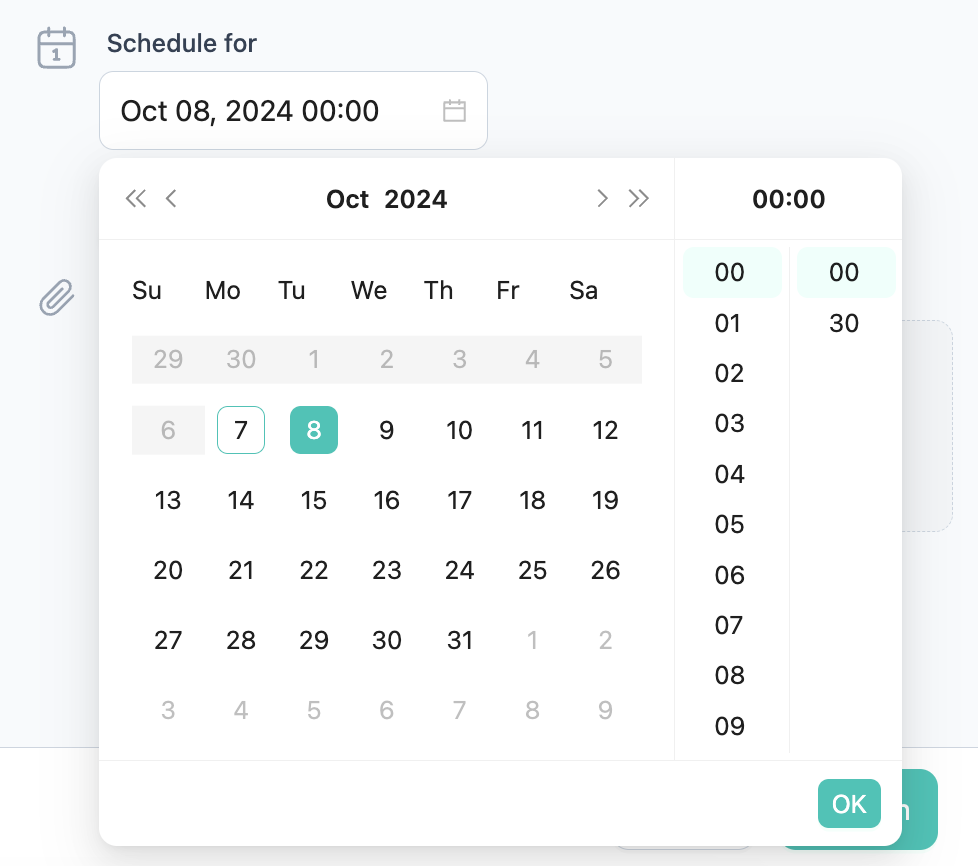
Task: Advance to next month using right arrow
Action: click(602, 199)
